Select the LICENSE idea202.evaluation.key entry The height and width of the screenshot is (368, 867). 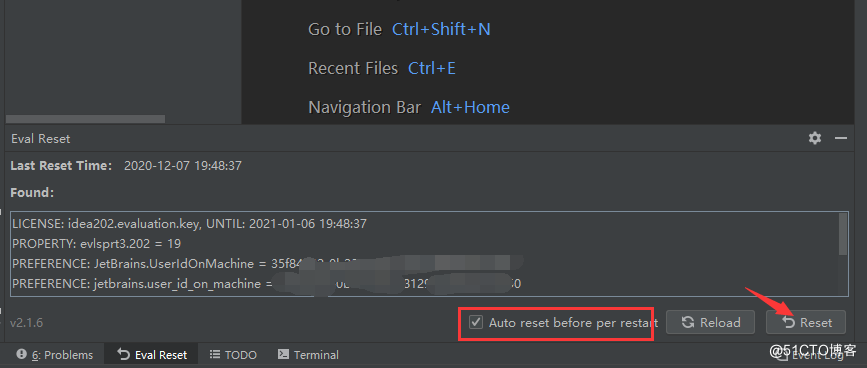(x=189, y=224)
